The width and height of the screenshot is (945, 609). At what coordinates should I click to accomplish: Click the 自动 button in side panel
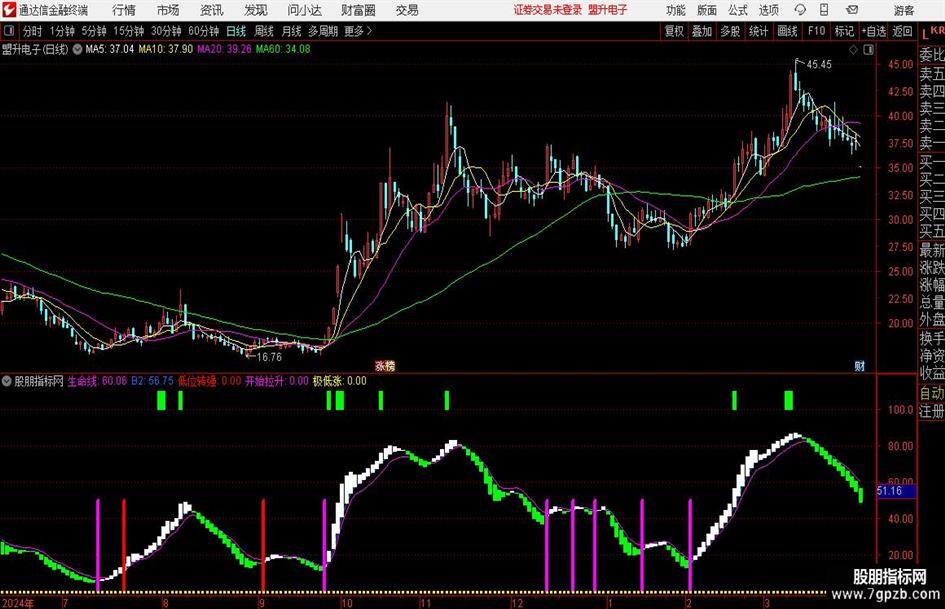(x=932, y=393)
